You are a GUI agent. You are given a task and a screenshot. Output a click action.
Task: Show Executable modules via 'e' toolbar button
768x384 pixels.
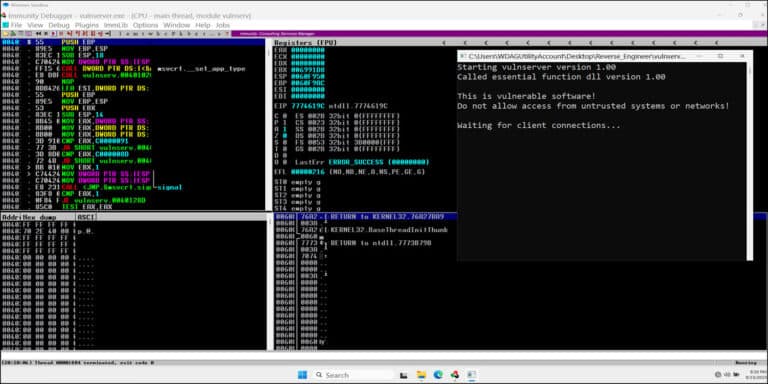pyautogui.click(x=127, y=33)
